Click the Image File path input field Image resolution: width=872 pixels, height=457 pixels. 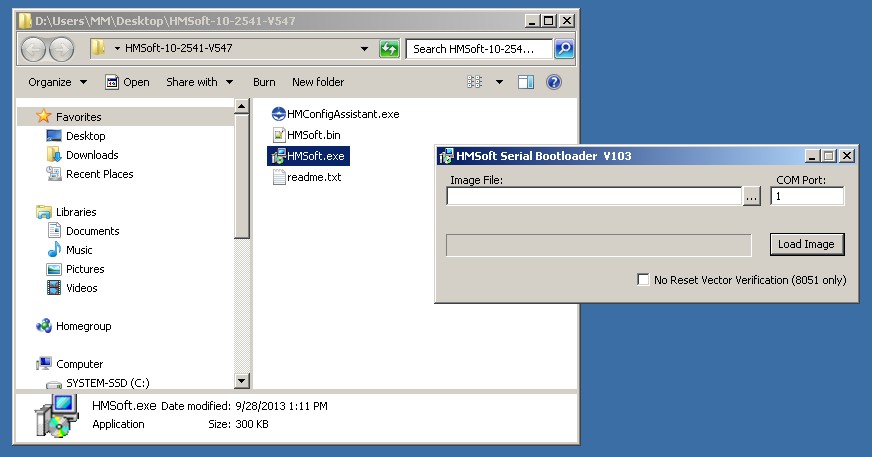[594, 196]
